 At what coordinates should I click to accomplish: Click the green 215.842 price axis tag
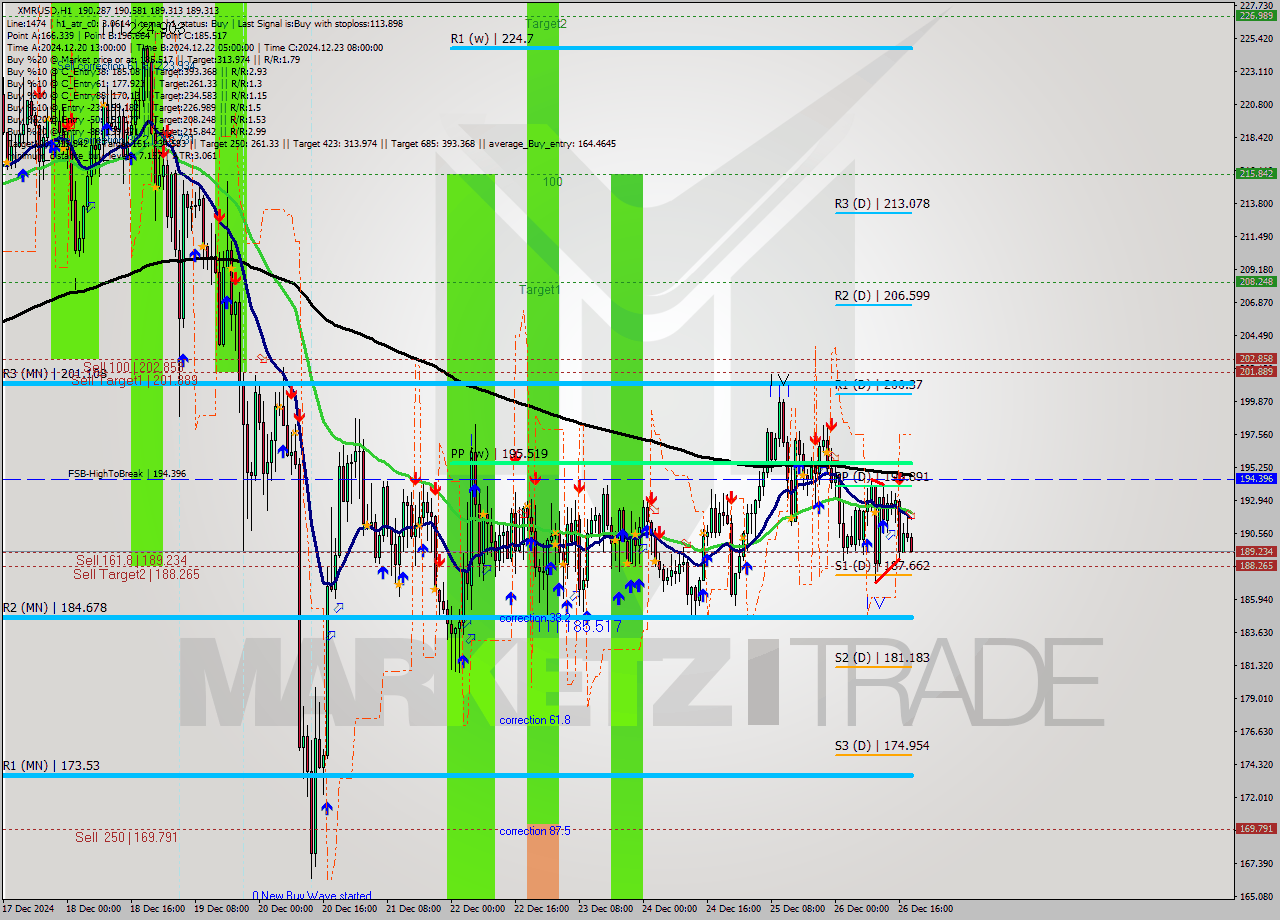1255,173
